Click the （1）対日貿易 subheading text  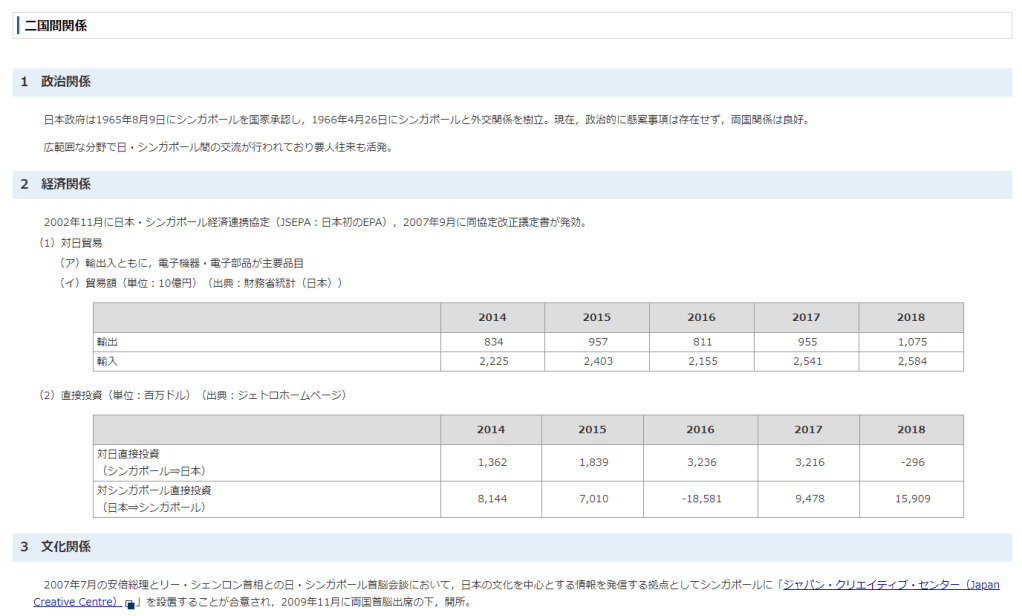click(70, 243)
